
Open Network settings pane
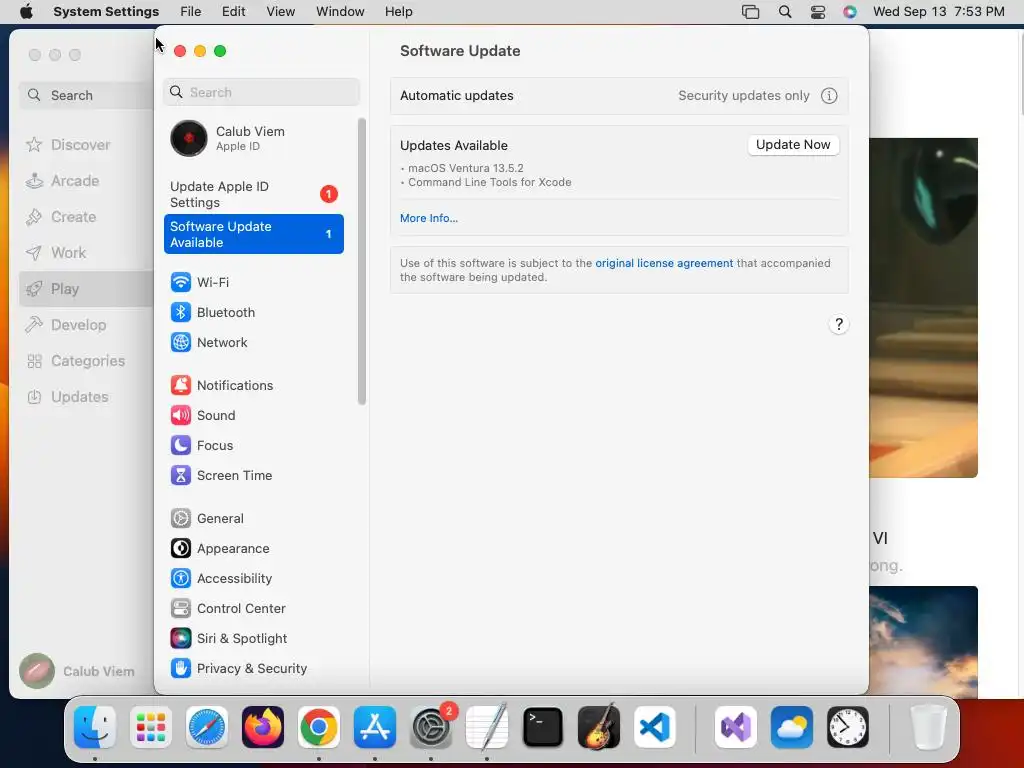[253, 342]
